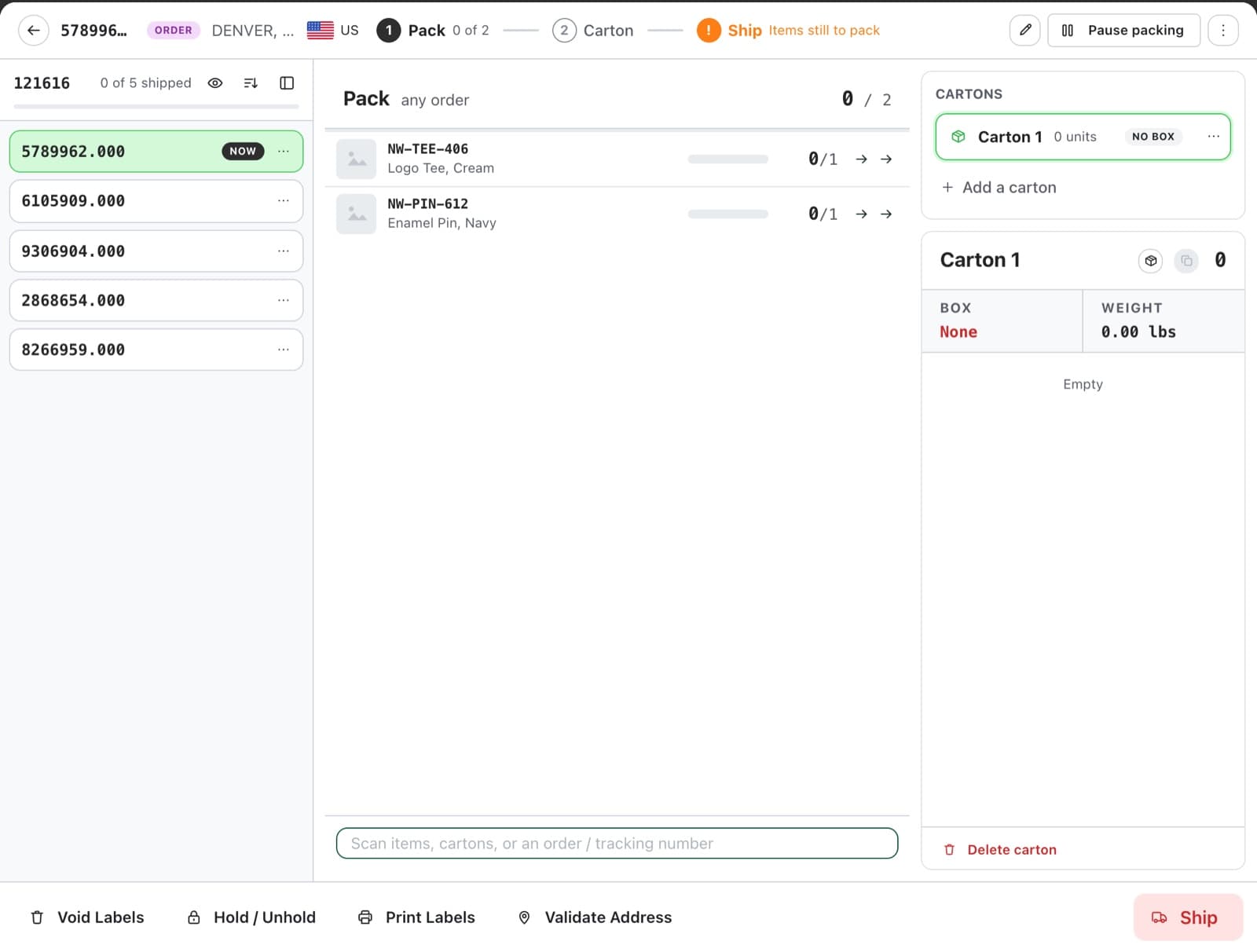Click Pause packing button
Image resolution: width=1257 pixels, height=952 pixels.
(x=1123, y=31)
